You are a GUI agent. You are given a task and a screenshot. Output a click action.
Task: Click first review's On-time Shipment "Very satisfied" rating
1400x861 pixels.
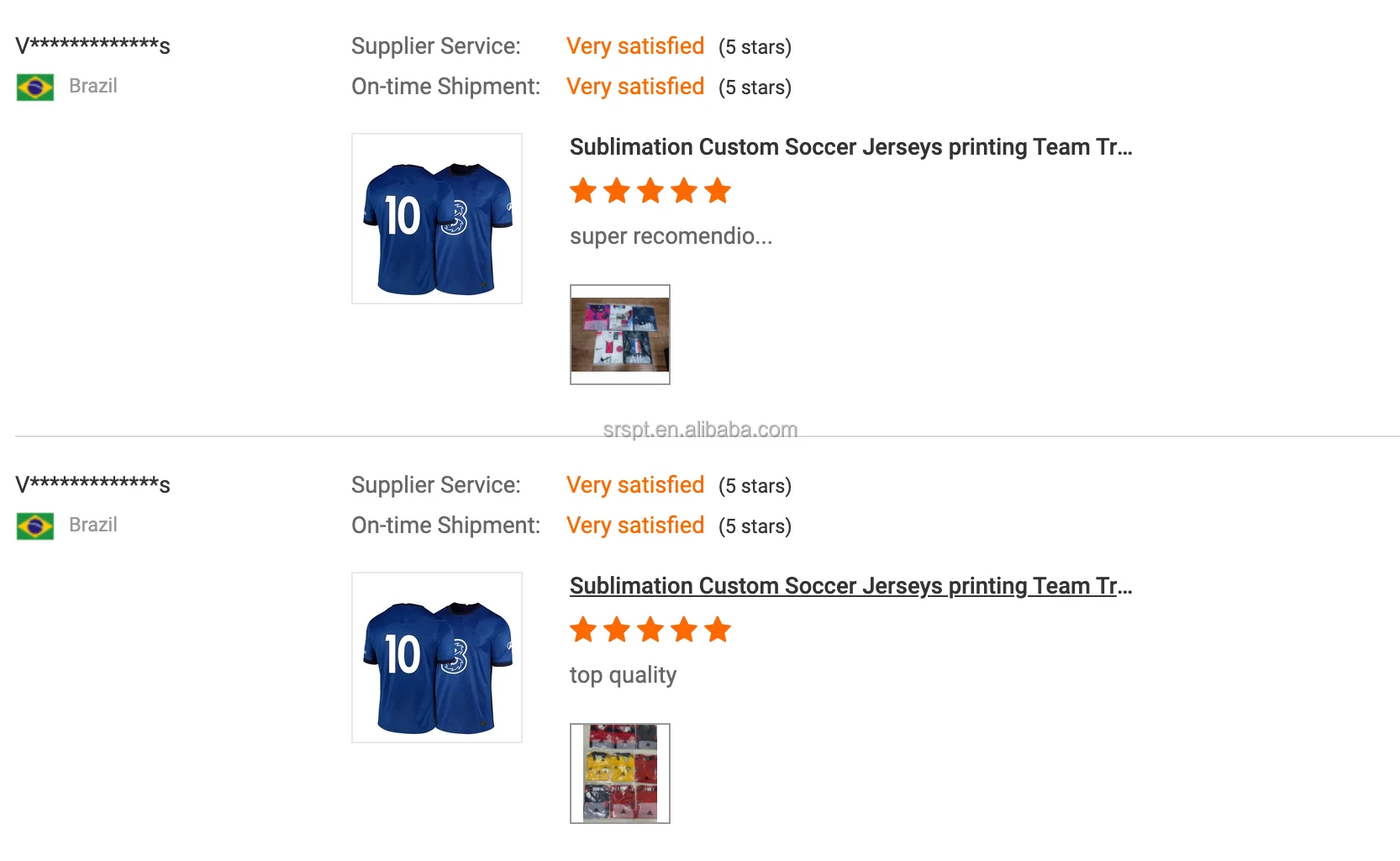tap(635, 87)
